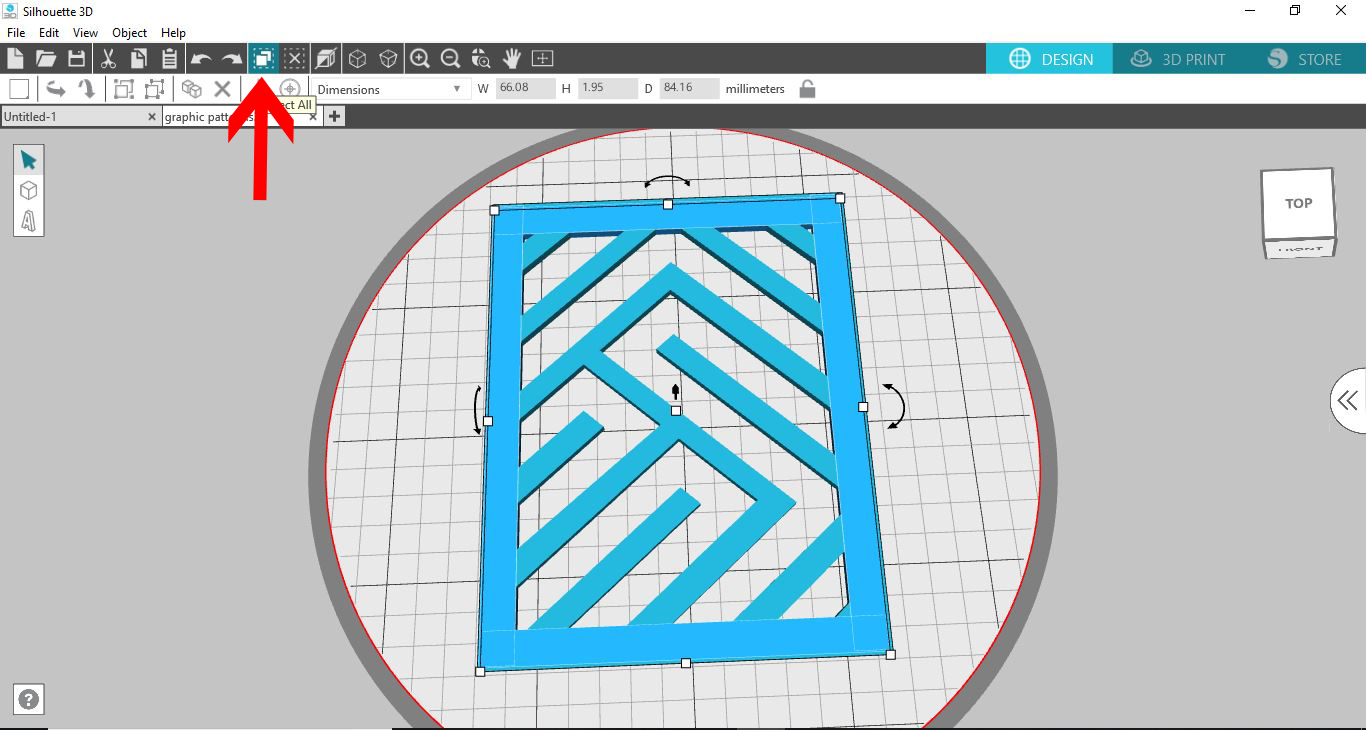Select the Pan hand tool
The width and height of the screenshot is (1366, 730).
point(512,58)
